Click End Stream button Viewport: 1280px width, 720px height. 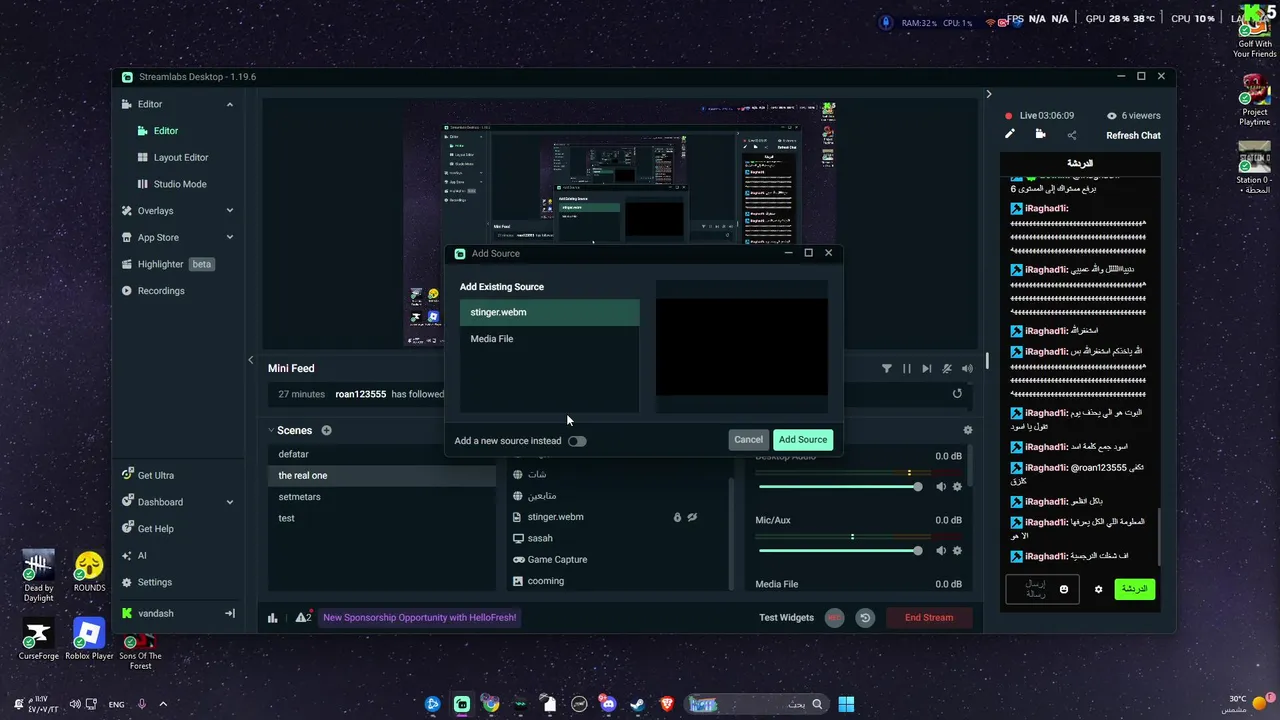pyautogui.click(x=929, y=618)
